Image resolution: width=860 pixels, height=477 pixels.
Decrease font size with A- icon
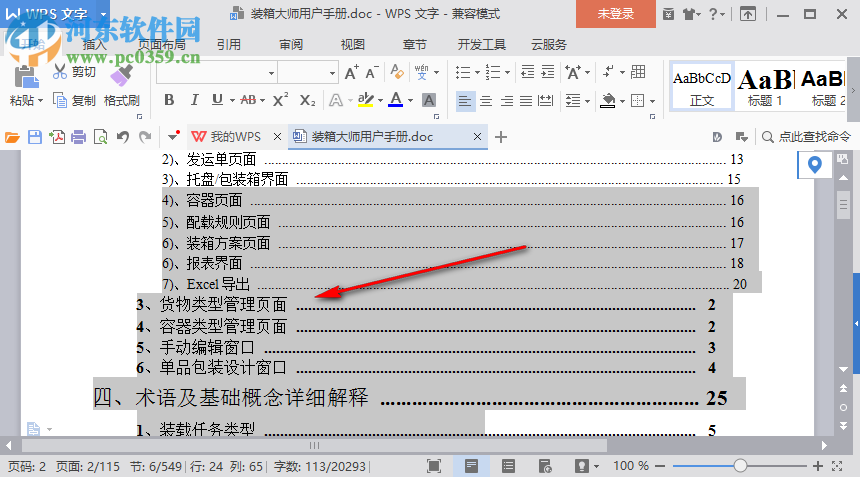coord(372,72)
